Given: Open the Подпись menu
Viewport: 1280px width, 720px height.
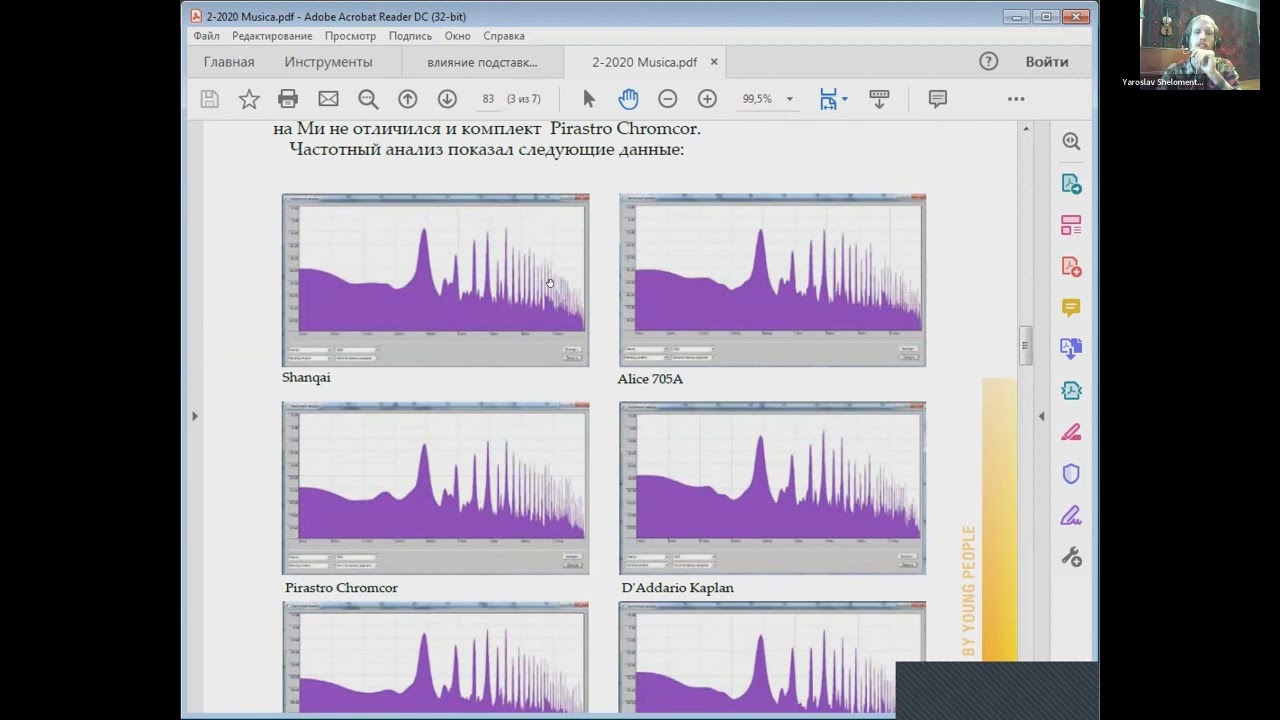Looking at the screenshot, I should [410, 36].
